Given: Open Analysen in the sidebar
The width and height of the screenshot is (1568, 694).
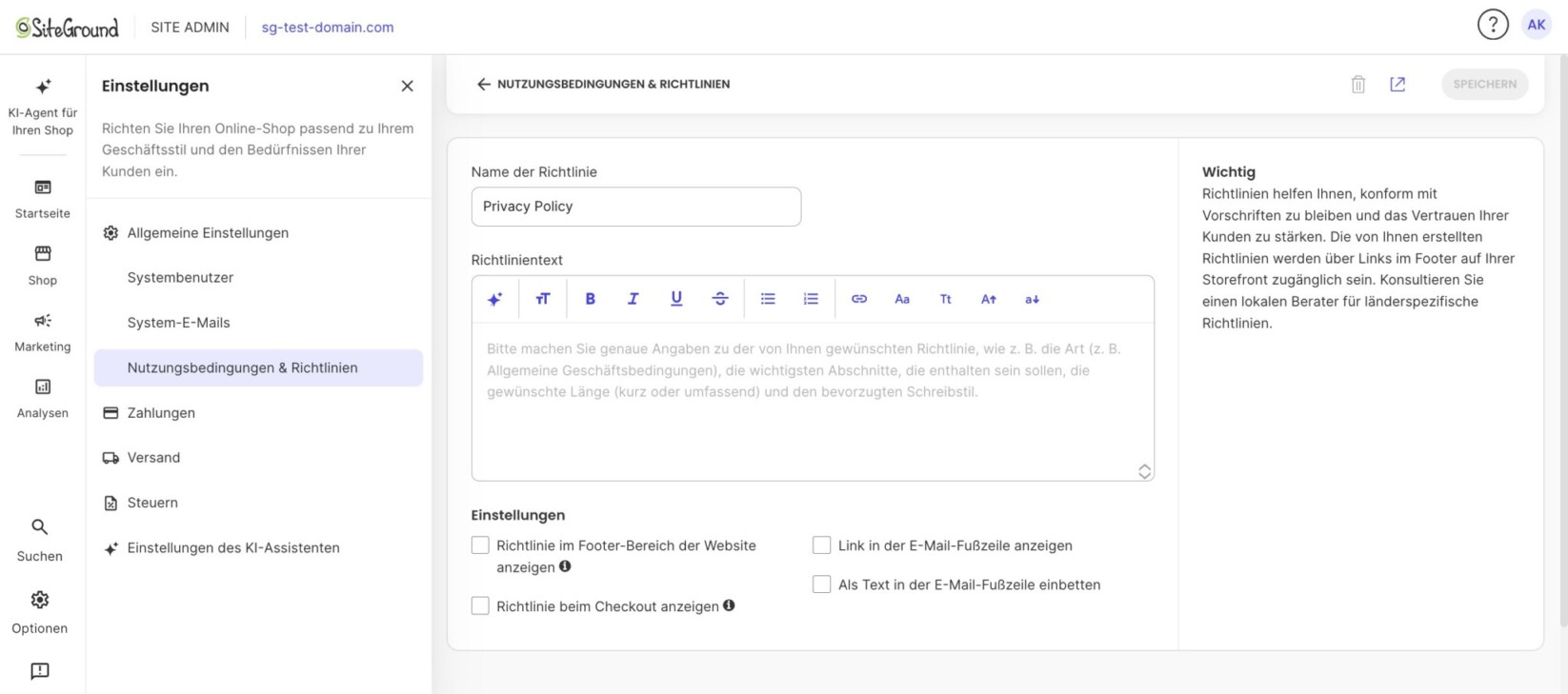Looking at the screenshot, I should pos(43,399).
